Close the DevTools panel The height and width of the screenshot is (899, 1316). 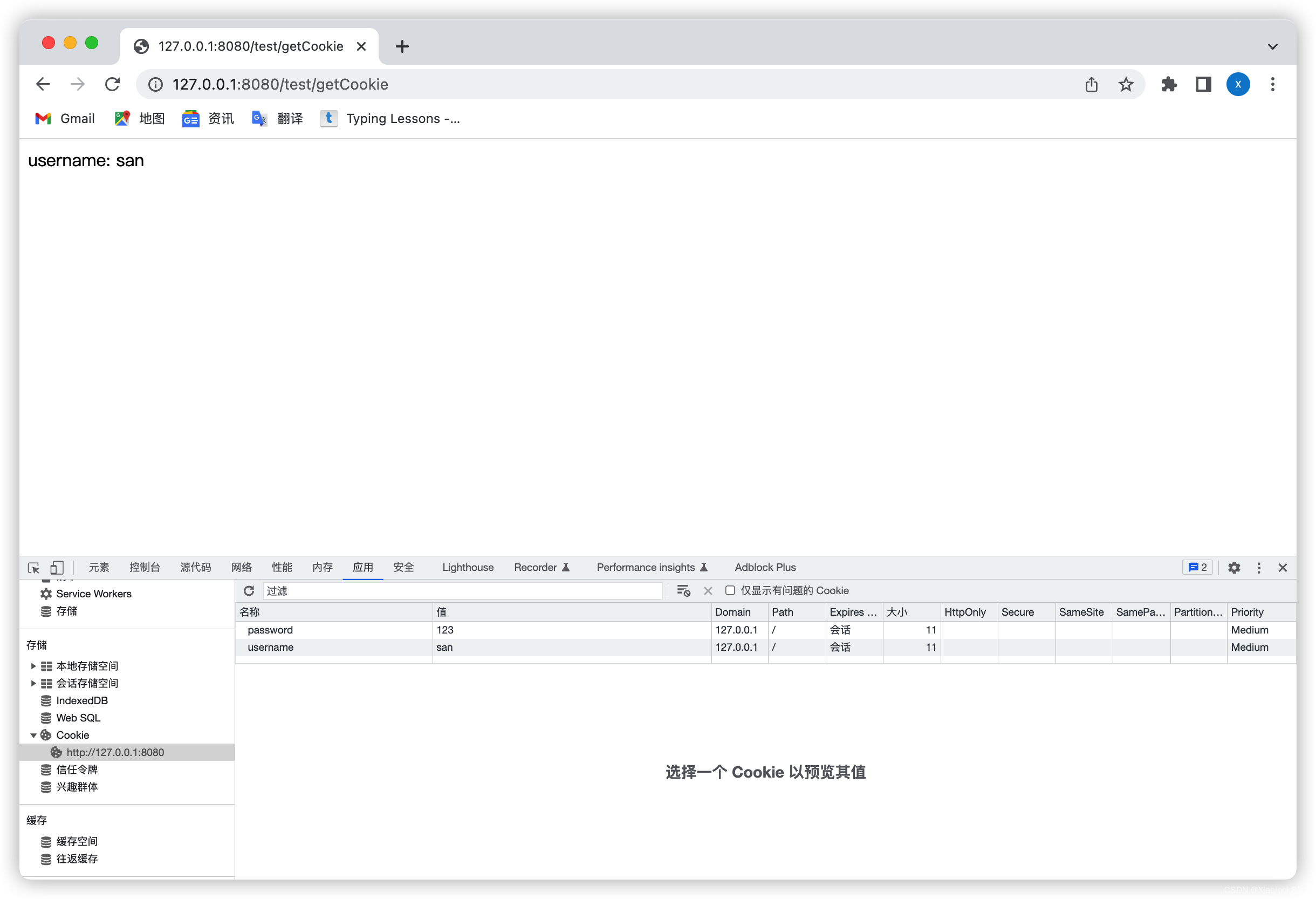(1283, 568)
